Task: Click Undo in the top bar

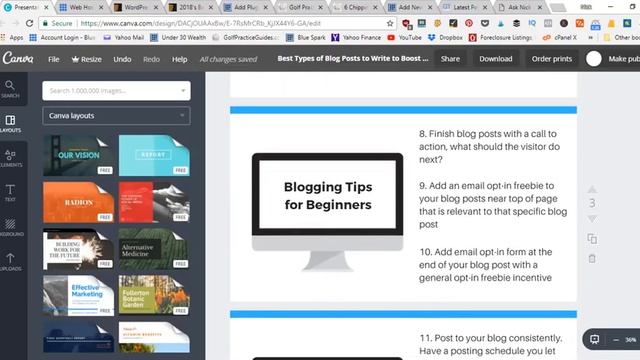Action: (122, 59)
